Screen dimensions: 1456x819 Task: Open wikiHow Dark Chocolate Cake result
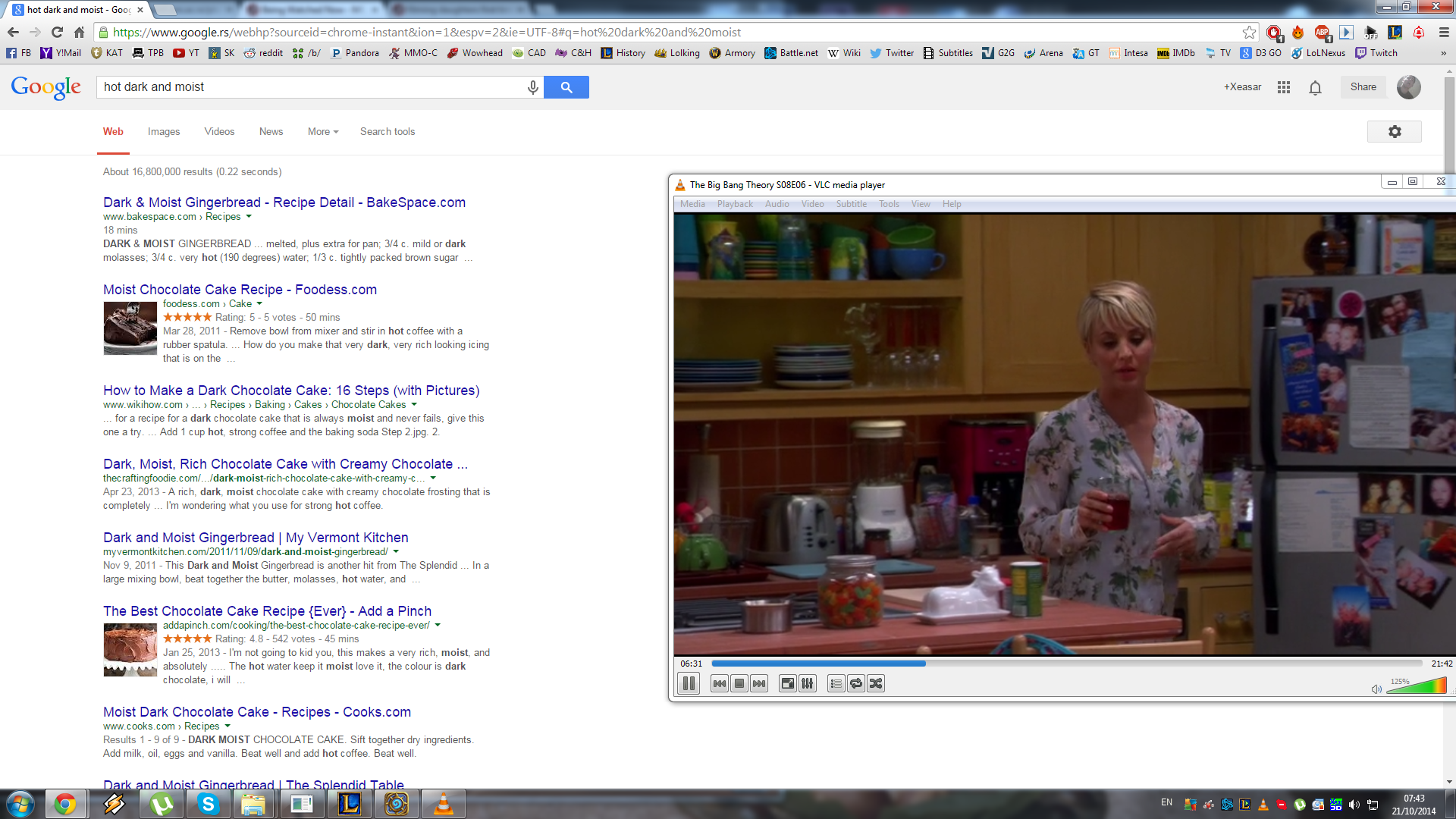pyautogui.click(x=291, y=391)
